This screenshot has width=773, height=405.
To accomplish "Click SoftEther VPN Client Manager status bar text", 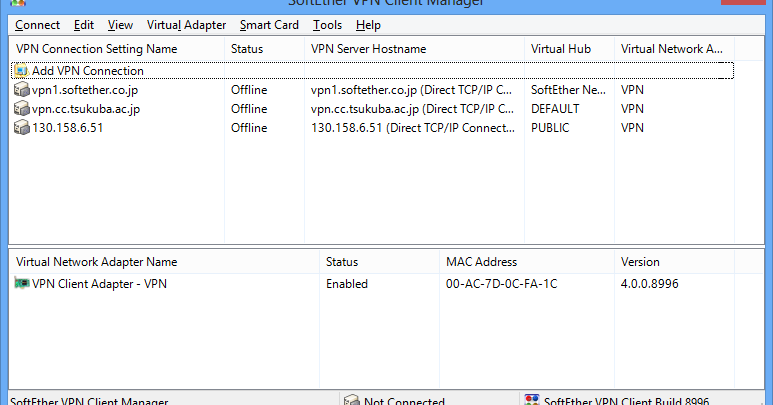I will [x=89, y=401].
